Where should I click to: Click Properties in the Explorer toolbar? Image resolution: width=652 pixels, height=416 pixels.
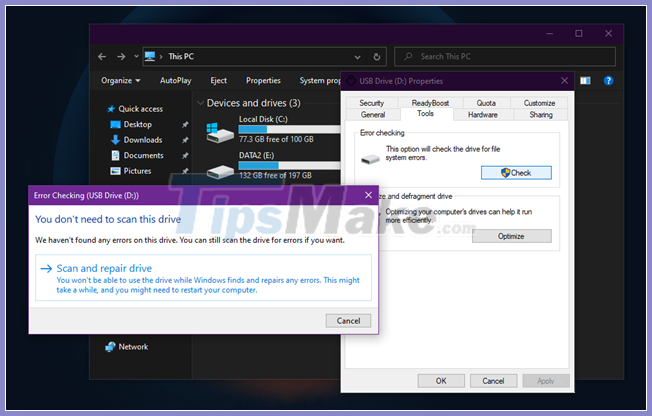click(263, 81)
